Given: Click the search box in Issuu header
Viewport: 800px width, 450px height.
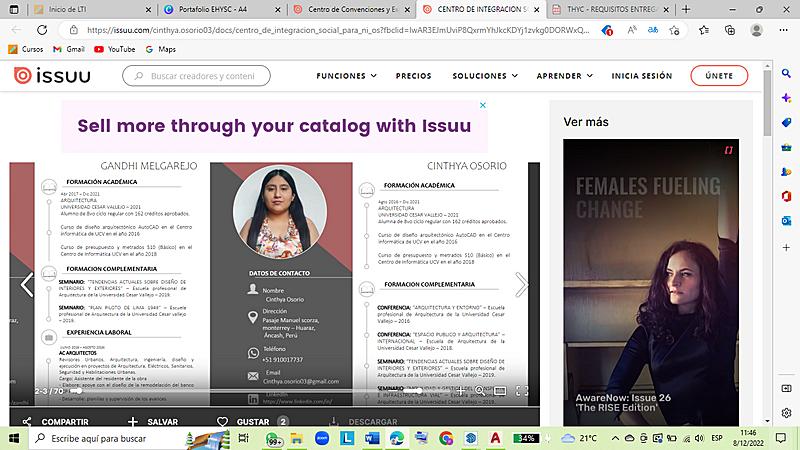Looking at the screenshot, I should pos(196,76).
